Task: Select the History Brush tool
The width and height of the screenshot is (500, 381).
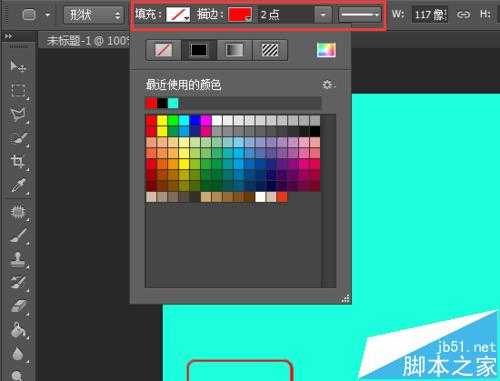Action: 18,282
